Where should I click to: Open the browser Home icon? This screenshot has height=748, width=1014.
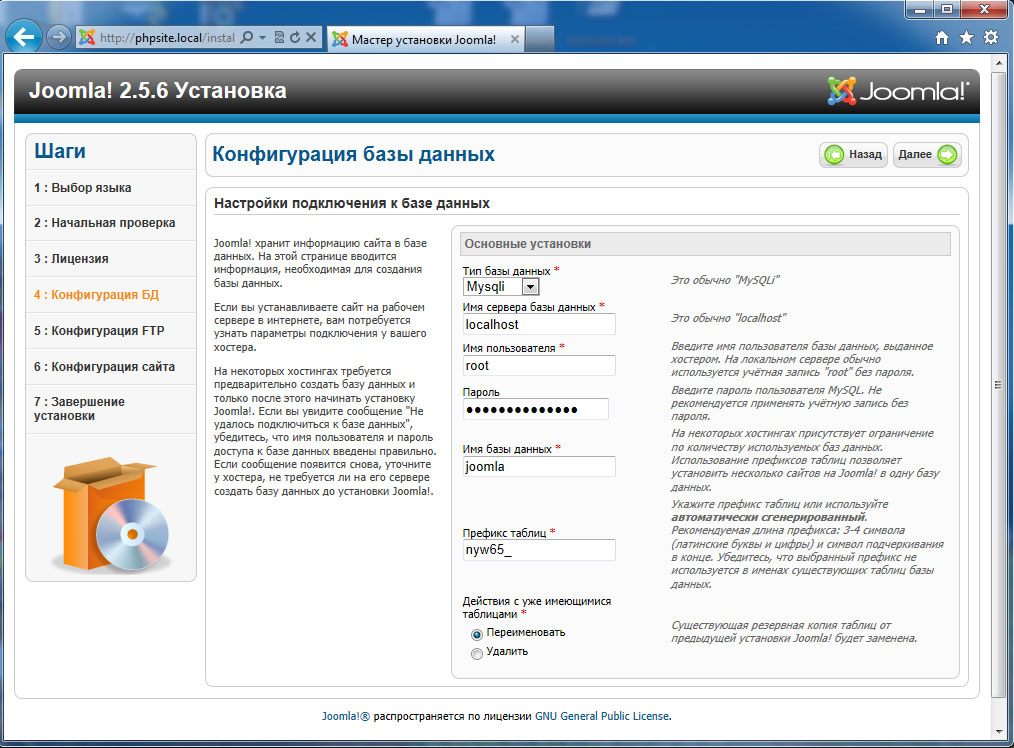click(942, 37)
